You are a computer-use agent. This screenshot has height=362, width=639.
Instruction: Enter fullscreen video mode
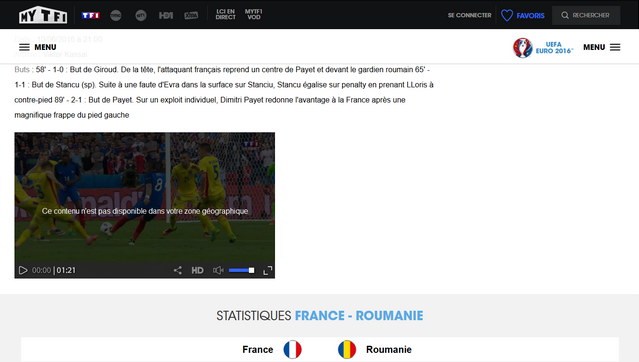coord(267,271)
